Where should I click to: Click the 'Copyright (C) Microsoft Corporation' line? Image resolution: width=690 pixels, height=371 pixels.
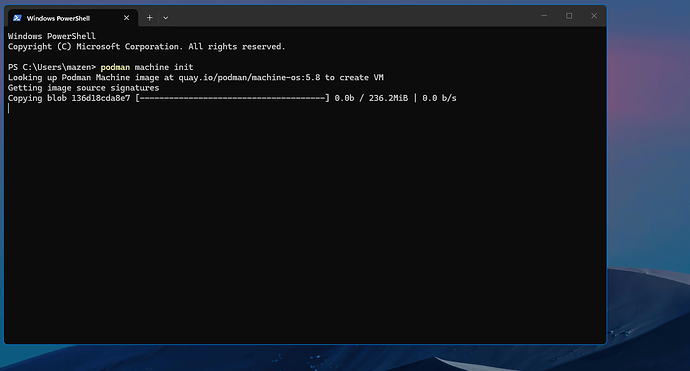(147, 47)
